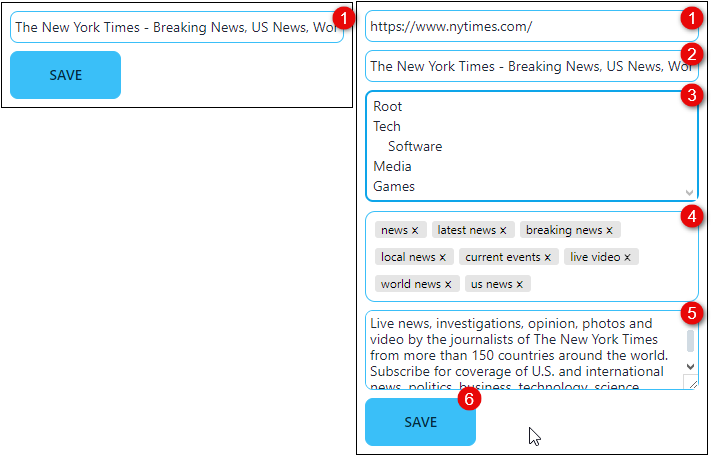Click description scrollbar down arrow
The height and width of the screenshot is (456, 712).
pos(691,367)
